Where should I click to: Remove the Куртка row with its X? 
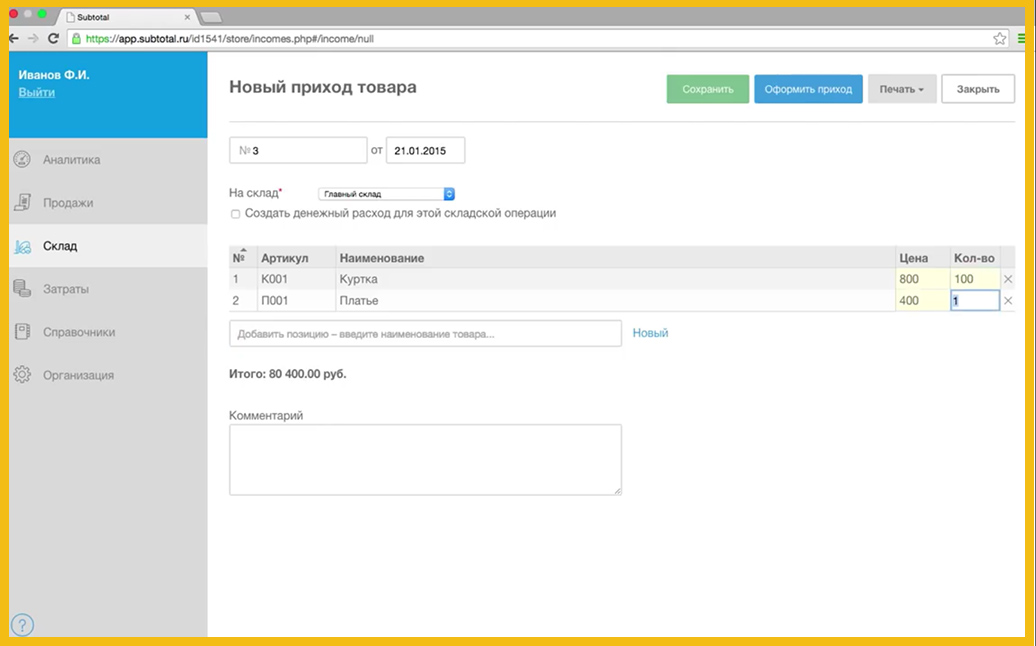tap(1007, 280)
